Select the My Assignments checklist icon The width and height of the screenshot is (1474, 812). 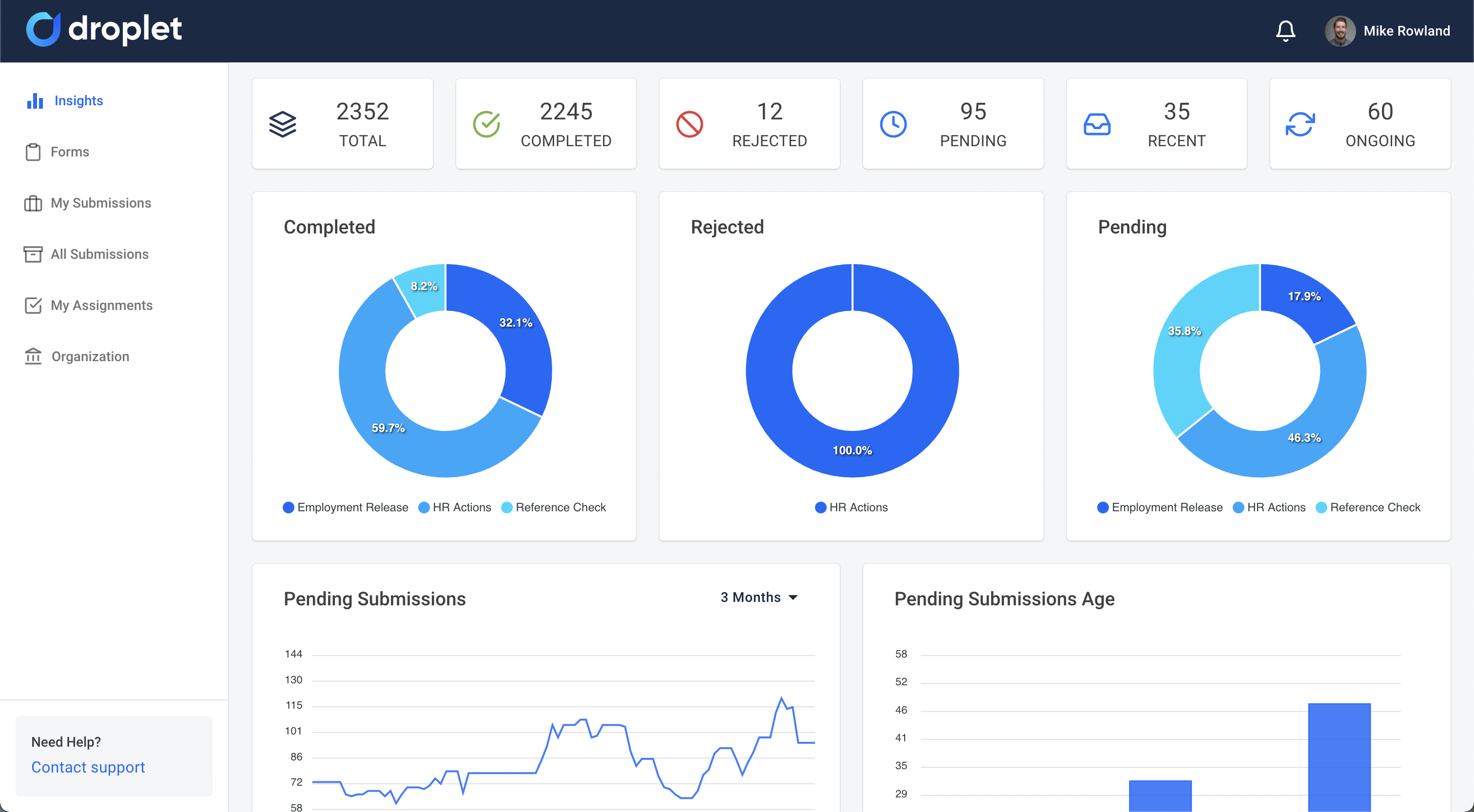pos(34,305)
